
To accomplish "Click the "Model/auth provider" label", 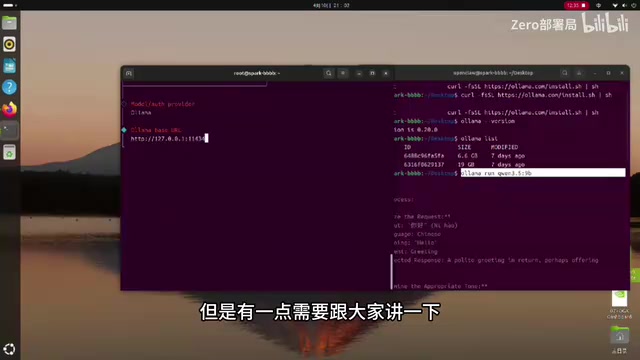I will tap(162, 104).
